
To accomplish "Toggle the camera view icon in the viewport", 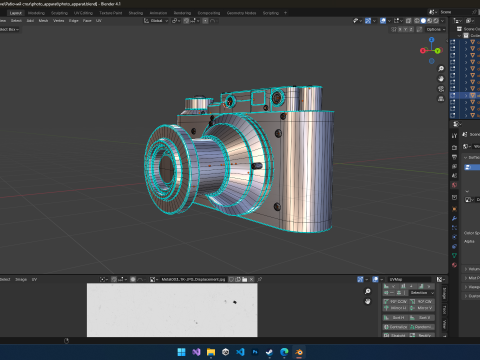I will [x=441, y=89].
